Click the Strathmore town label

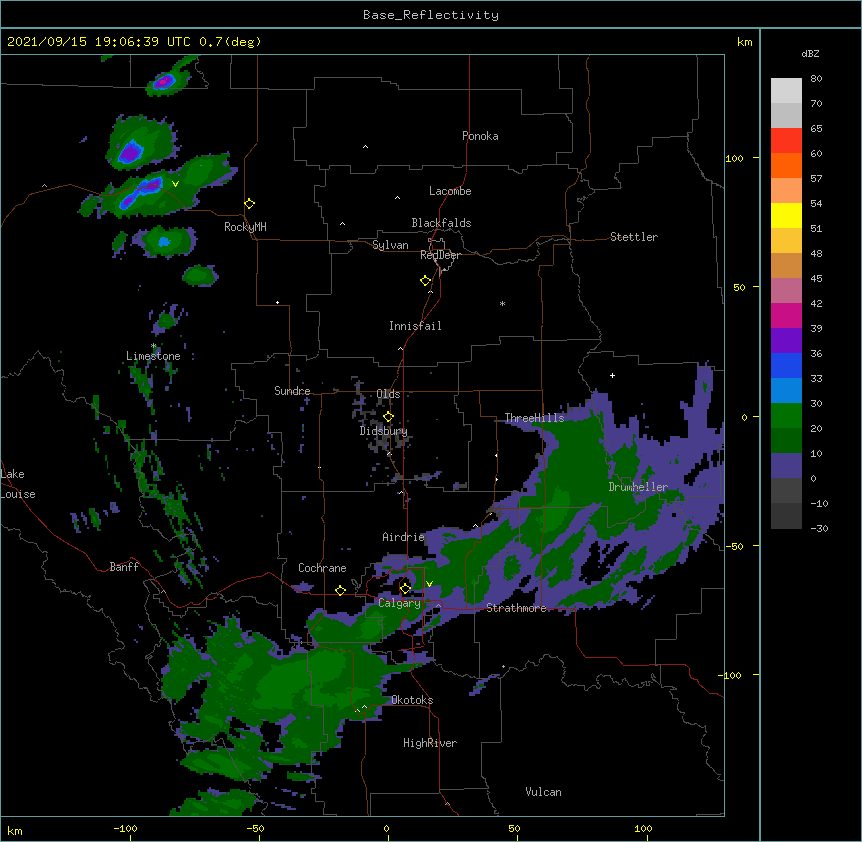click(516, 608)
